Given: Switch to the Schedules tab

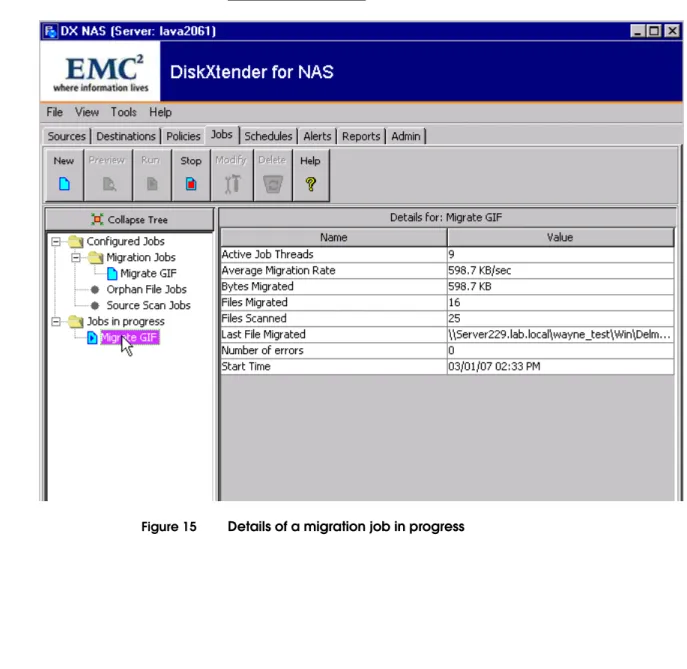Looking at the screenshot, I should coord(268,136).
